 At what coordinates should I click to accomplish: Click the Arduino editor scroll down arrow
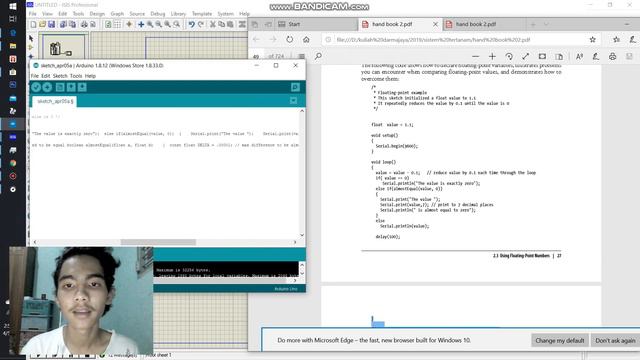coord(302,235)
